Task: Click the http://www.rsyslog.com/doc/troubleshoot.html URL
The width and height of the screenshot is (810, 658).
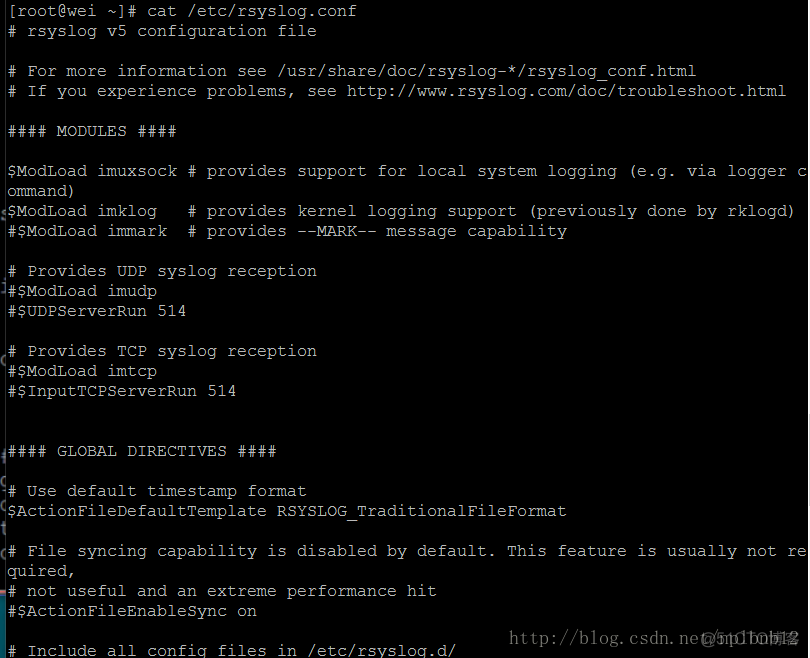Action: click(566, 91)
